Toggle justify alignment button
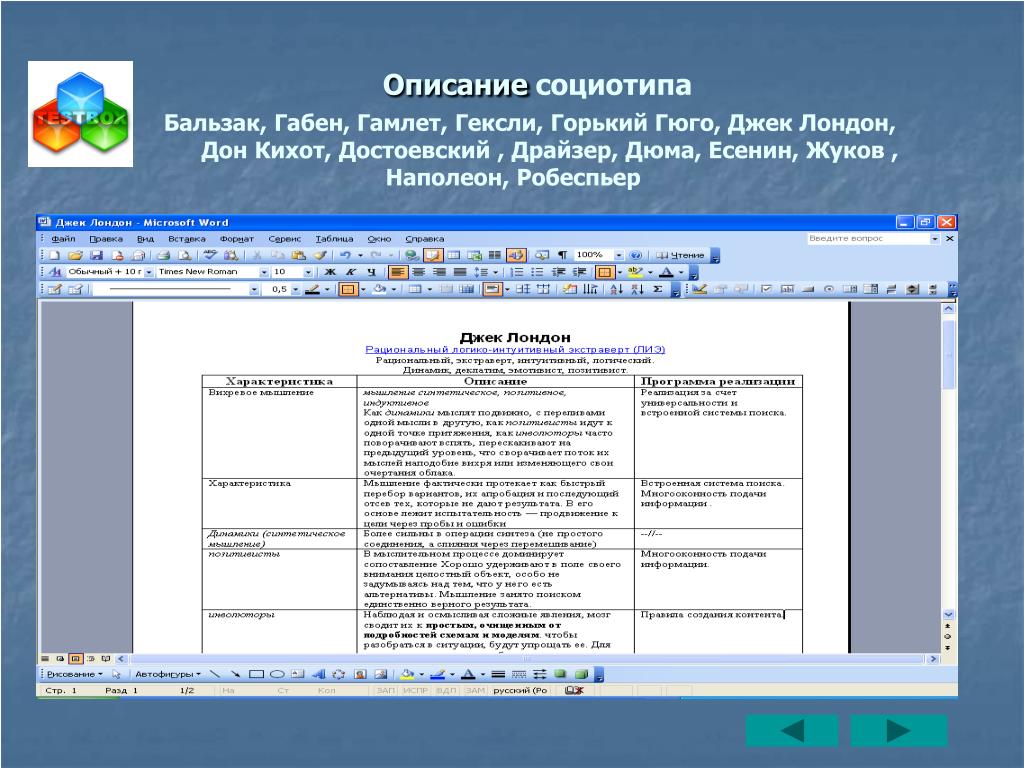The width and height of the screenshot is (1024, 768). [x=460, y=272]
